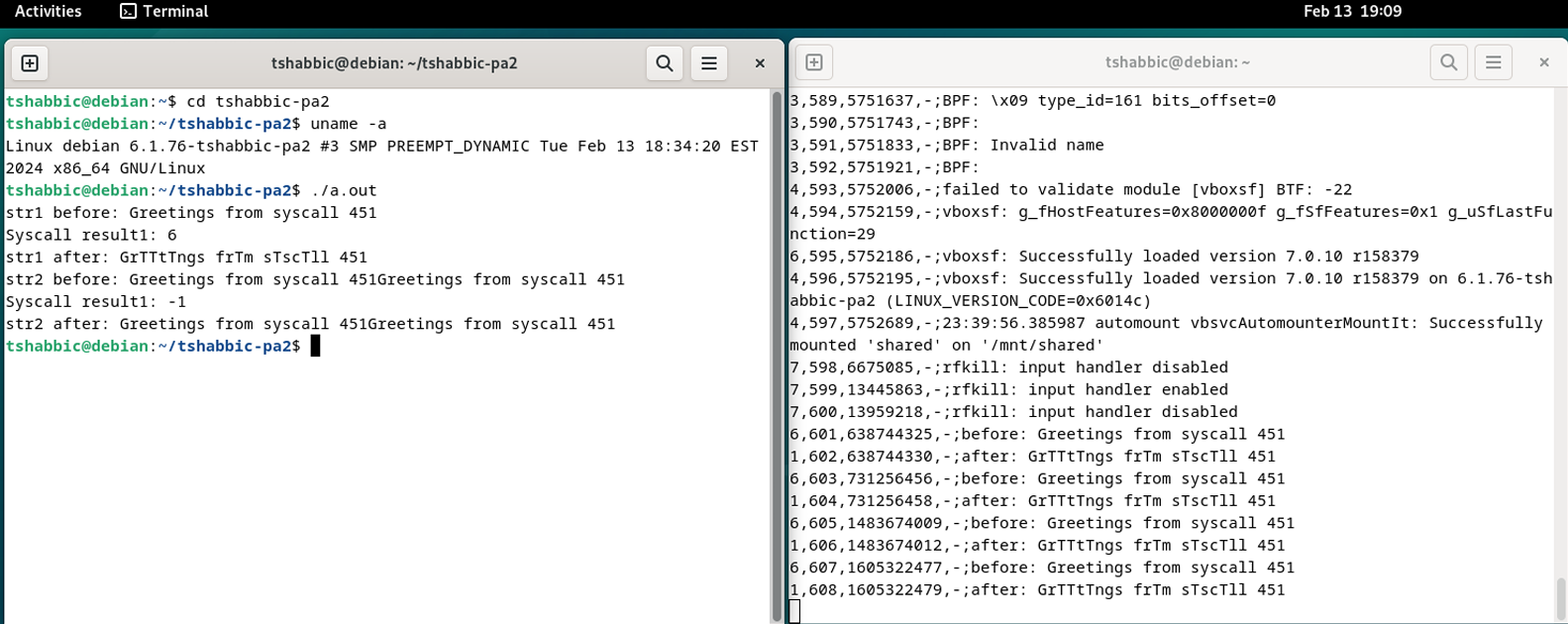Open the Activities overview
1568x624 pixels.
pos(48,12)
